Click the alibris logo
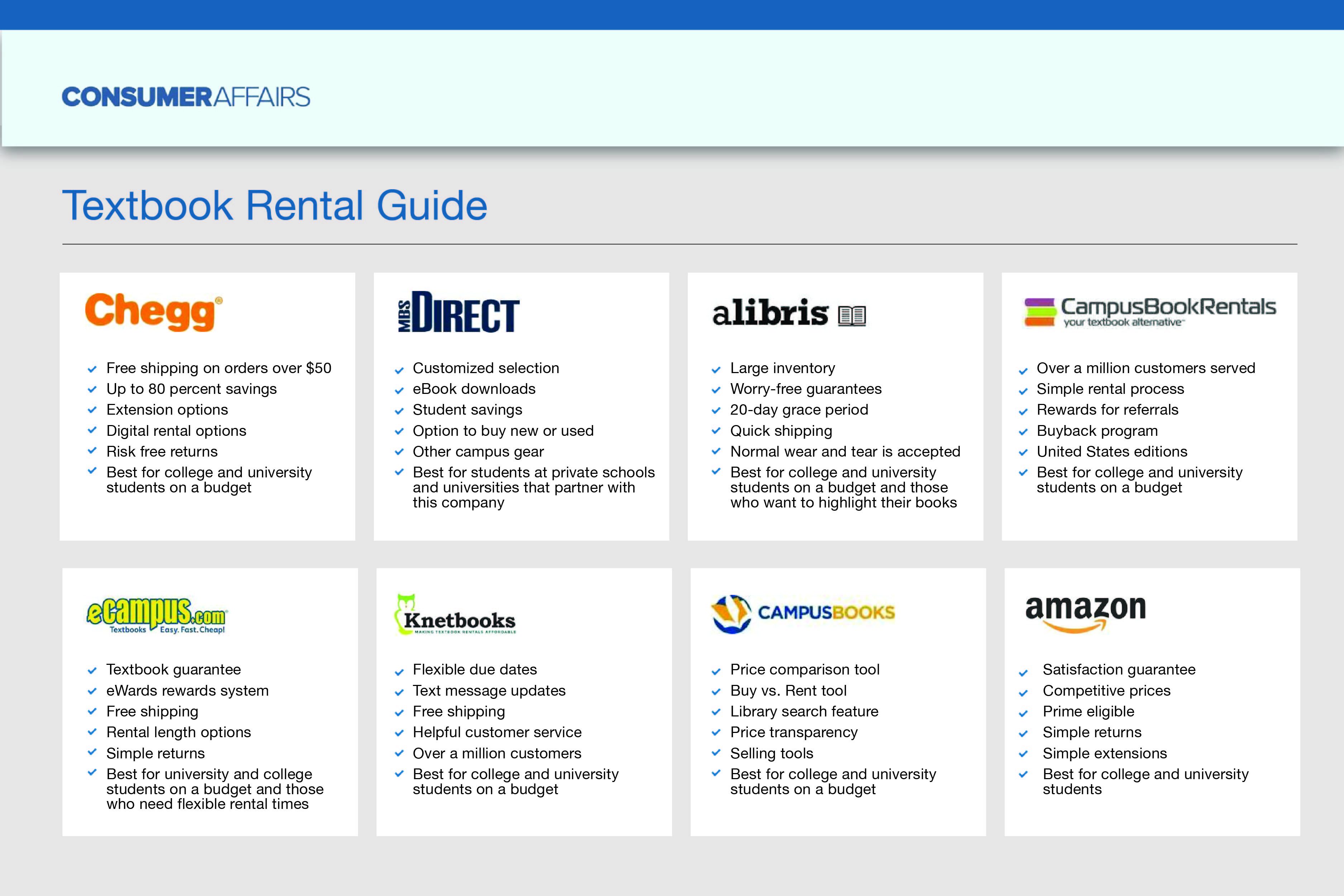1344x896 pixels. tap(789, 313)
